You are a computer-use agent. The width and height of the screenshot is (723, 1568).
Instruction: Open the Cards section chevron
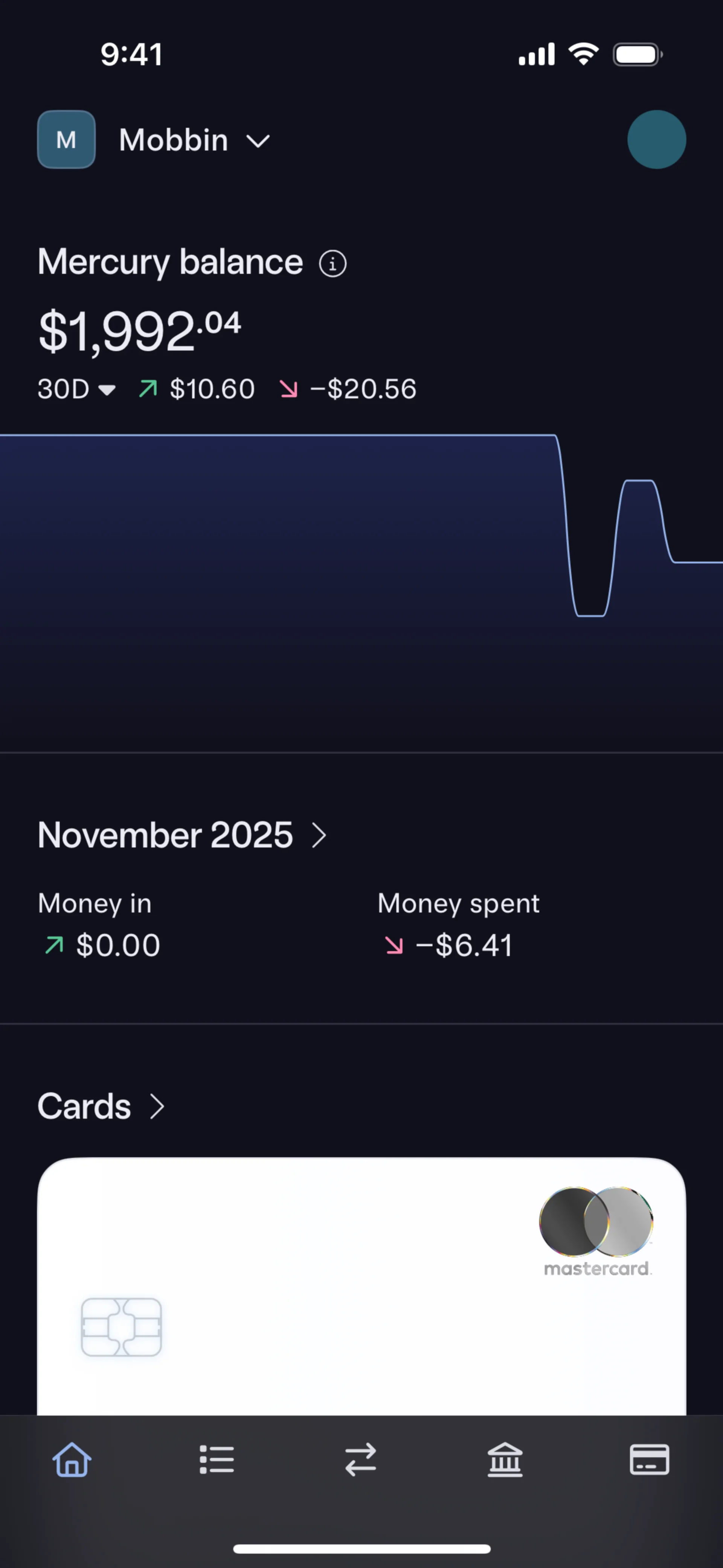[x=157, y=1106]
